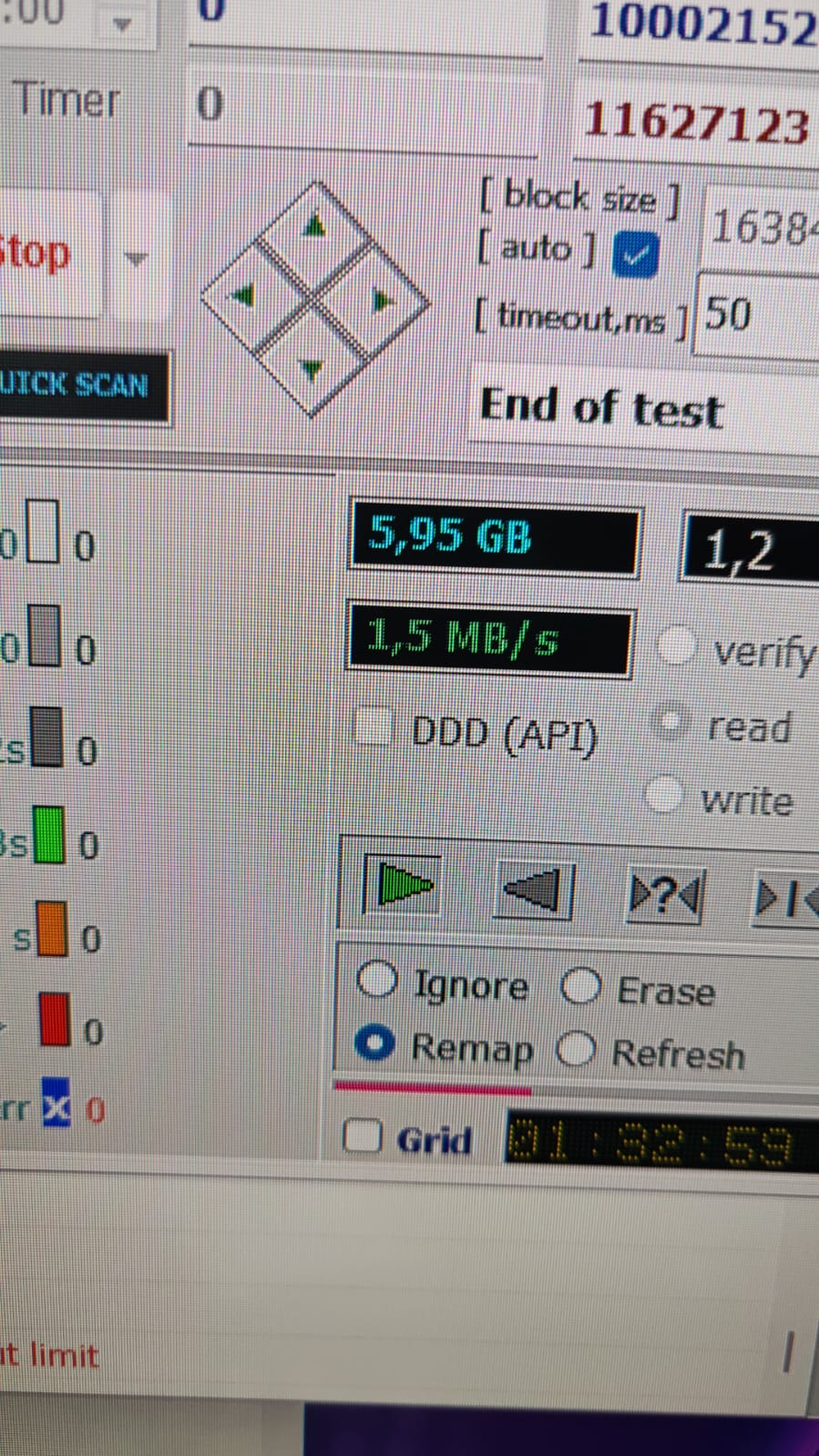This screenshot has width=819, height=1456.
Task: Enable the DDD (API) checkbox
Action: (374, 727)
